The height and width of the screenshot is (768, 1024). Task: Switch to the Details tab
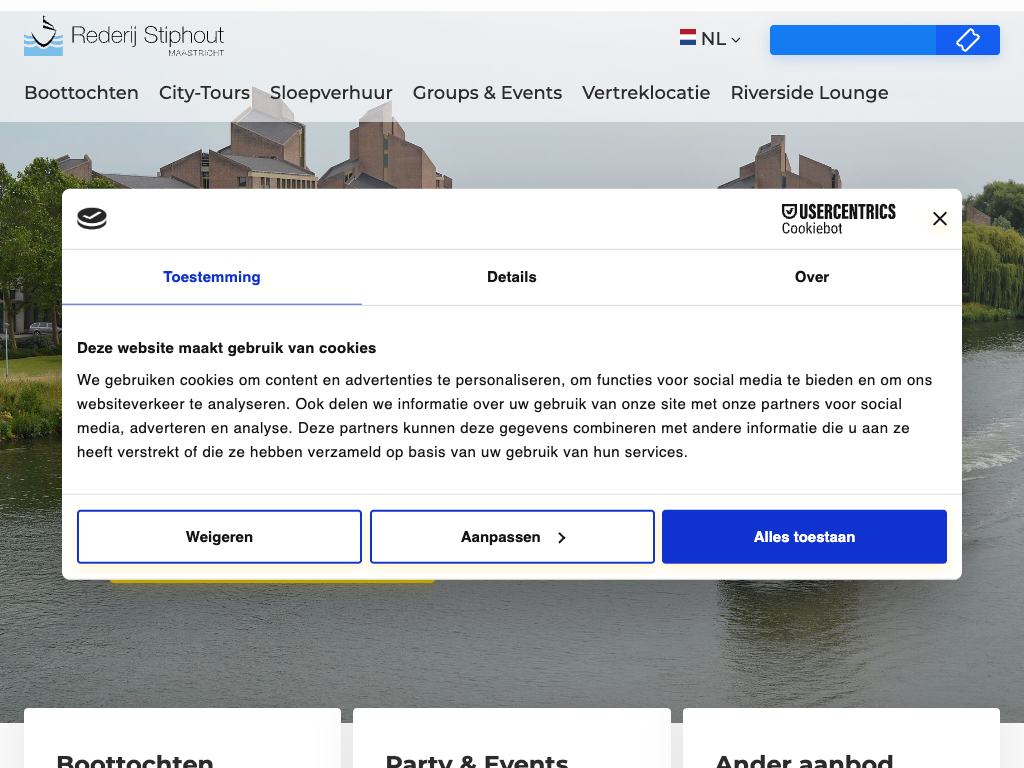pyautogui.click(x=512, y=277)
